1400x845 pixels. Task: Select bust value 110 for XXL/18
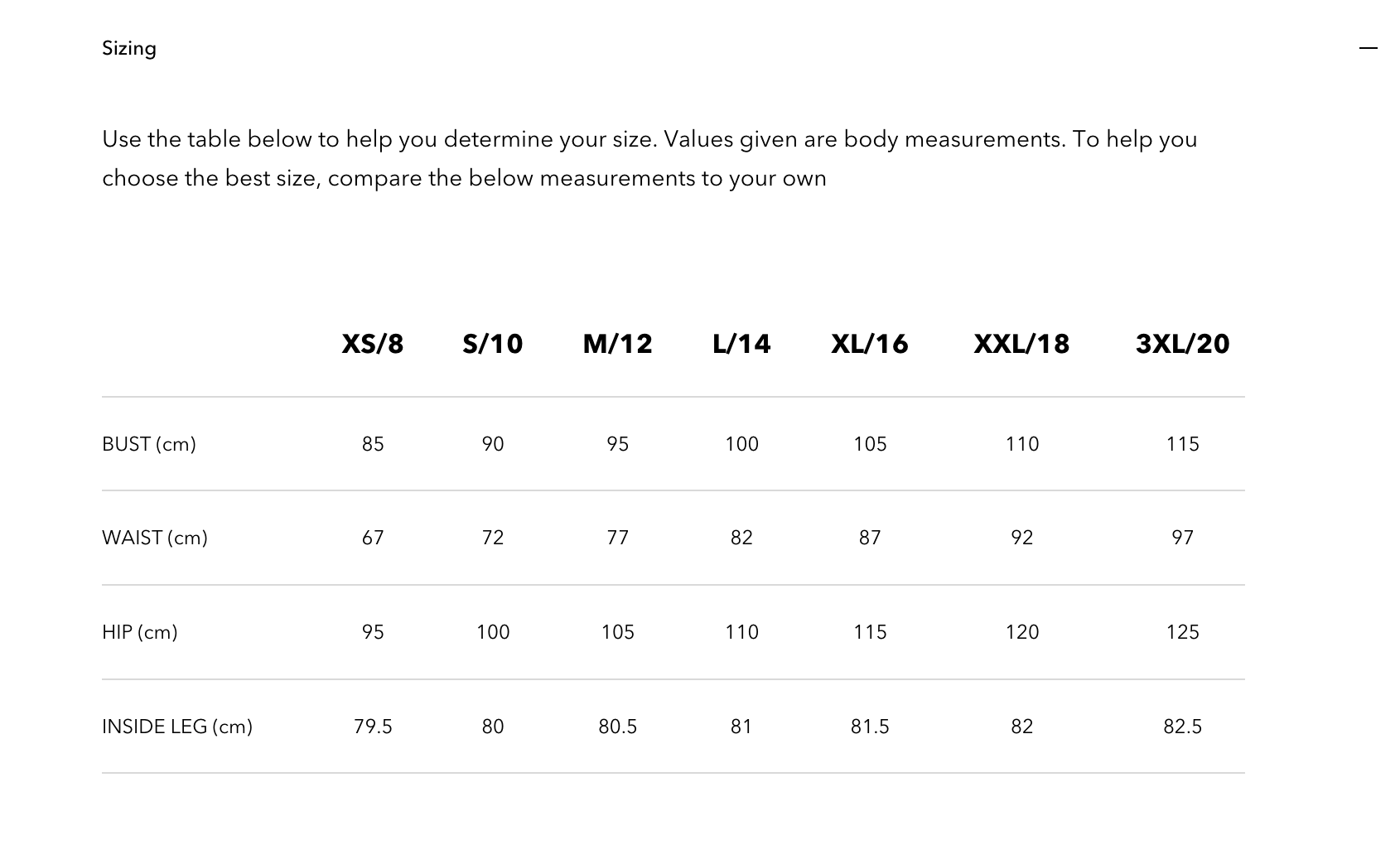click(x=1021, y=444)
